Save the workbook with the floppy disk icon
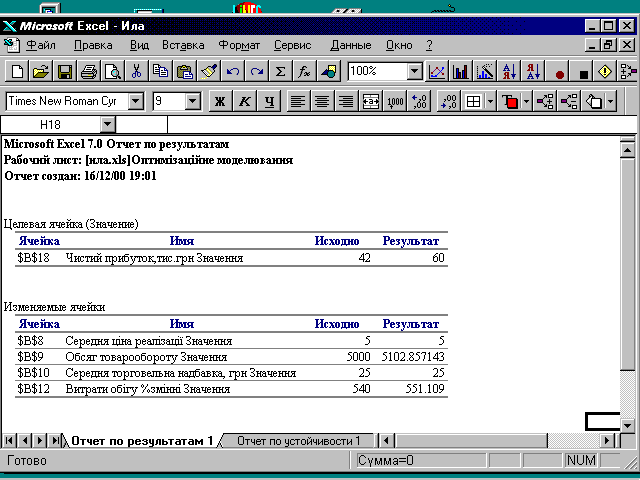Image resolution: width=640 pixels, height=480 pixels. pyautogui.click(x=65, y=72)
